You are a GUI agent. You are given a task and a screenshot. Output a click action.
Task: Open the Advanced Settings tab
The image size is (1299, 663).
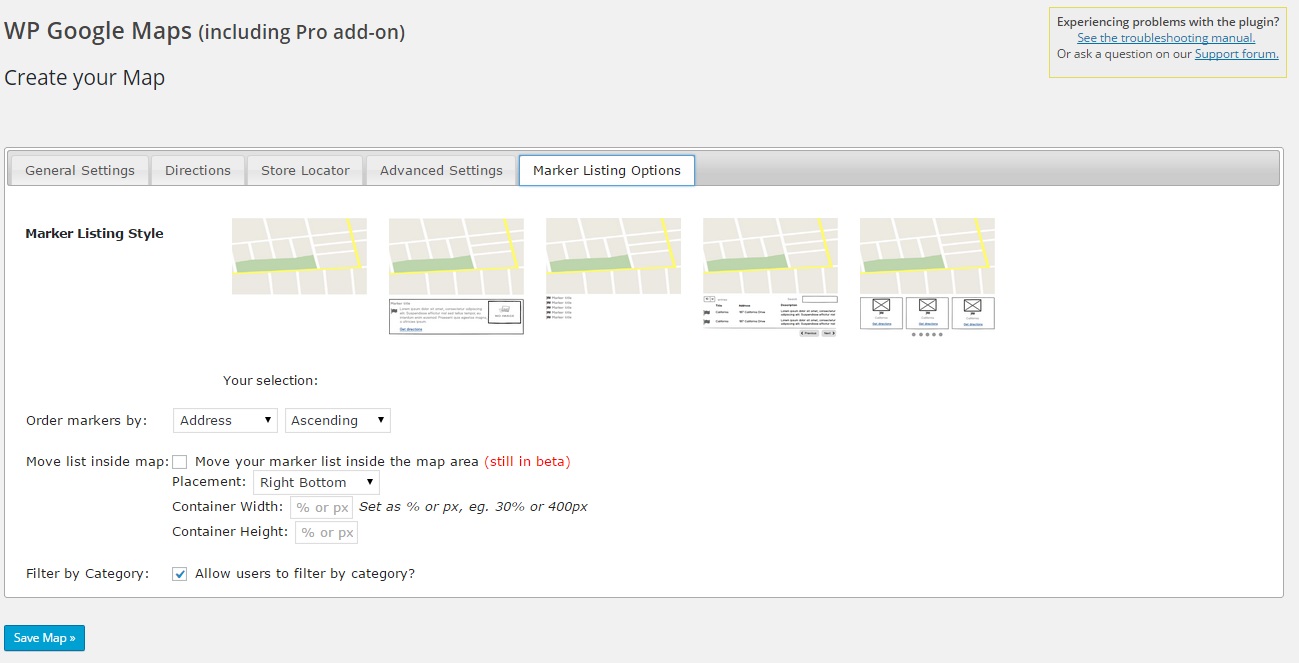point(441,171)
